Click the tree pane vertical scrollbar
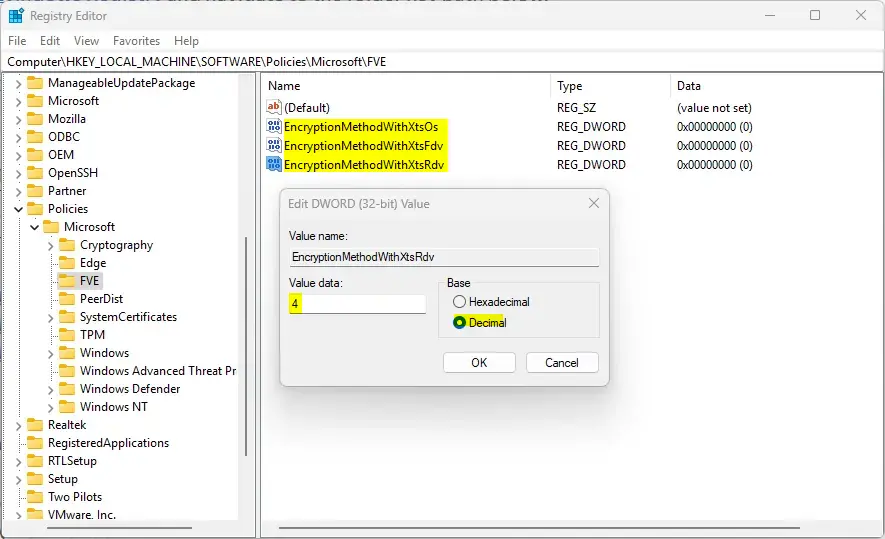Screen dimensions: 885x539 point(246,346)
